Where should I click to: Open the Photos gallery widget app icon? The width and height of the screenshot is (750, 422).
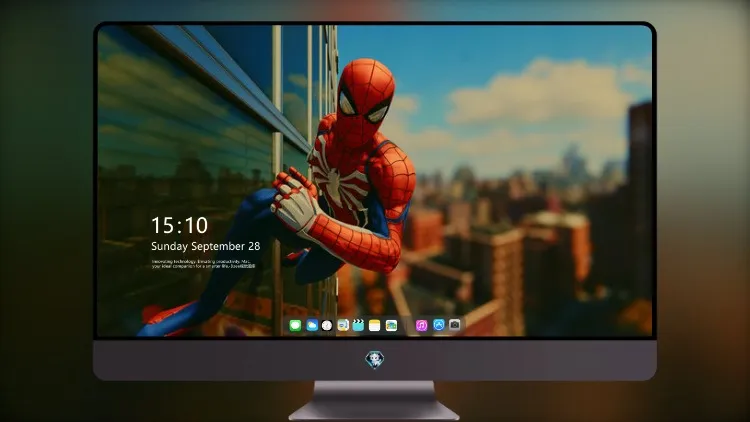click(391, 326)
